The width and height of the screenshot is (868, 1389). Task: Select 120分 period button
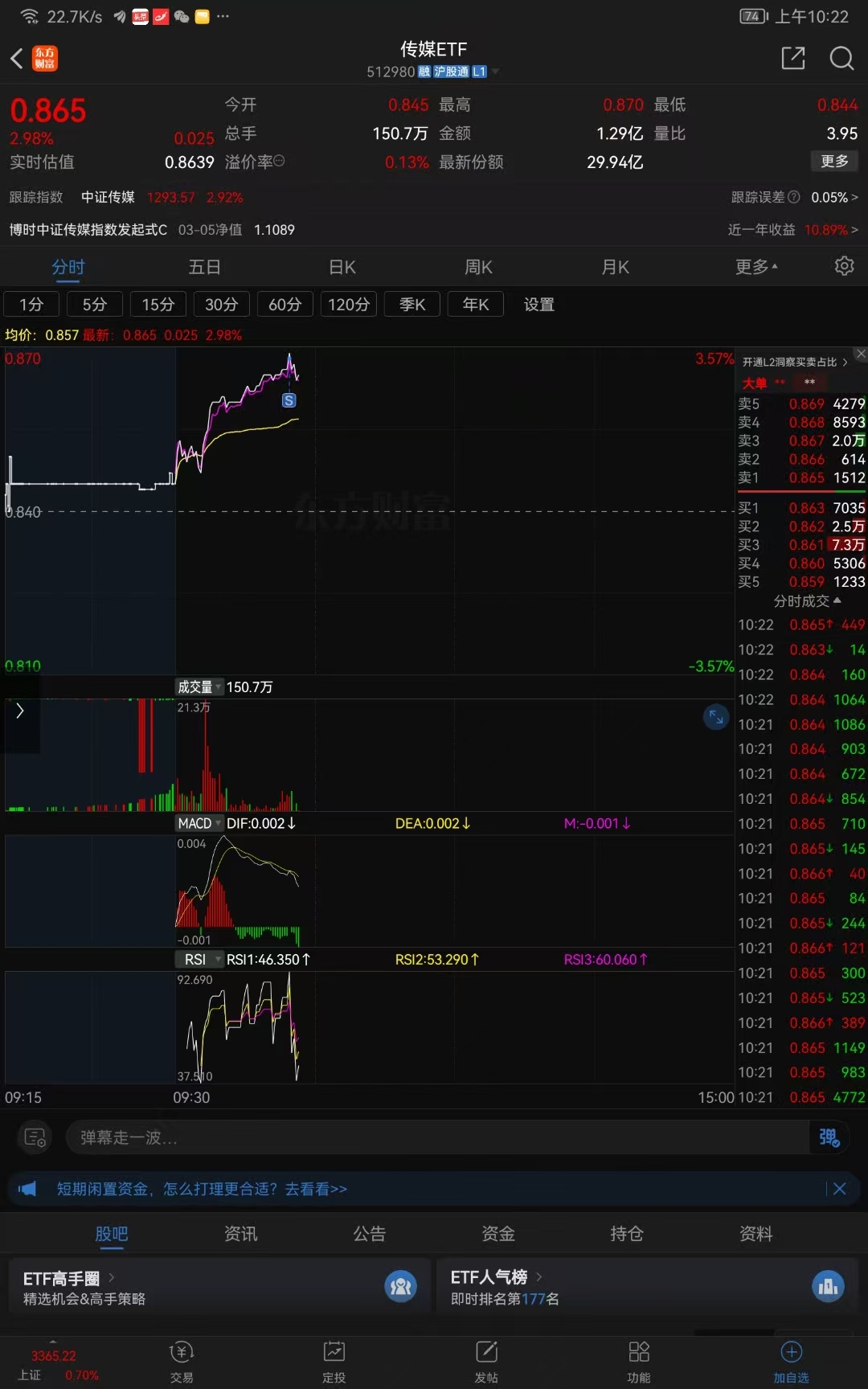(349, 305)
